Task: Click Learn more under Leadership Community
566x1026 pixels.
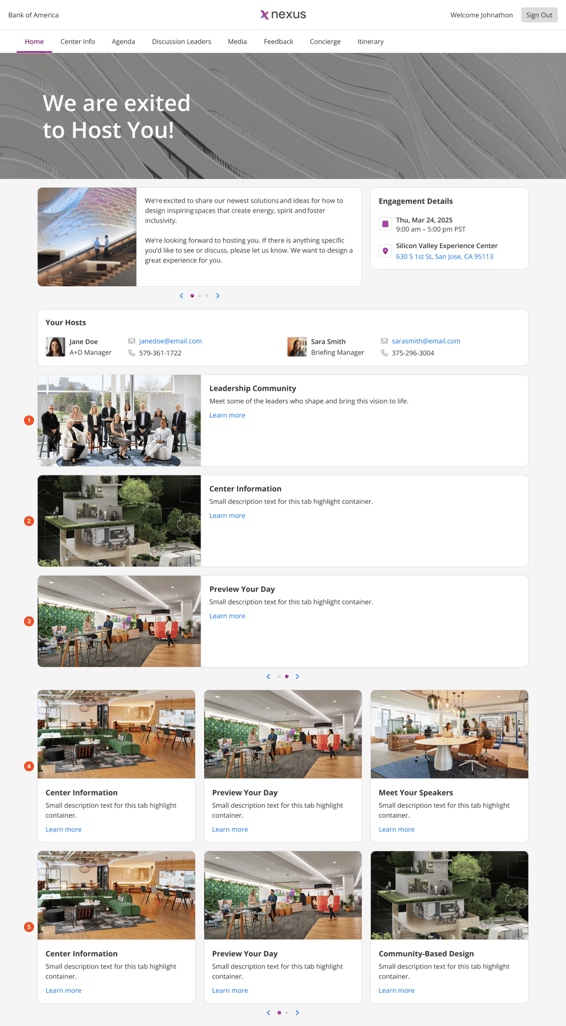Action: (x=227, y=416)
